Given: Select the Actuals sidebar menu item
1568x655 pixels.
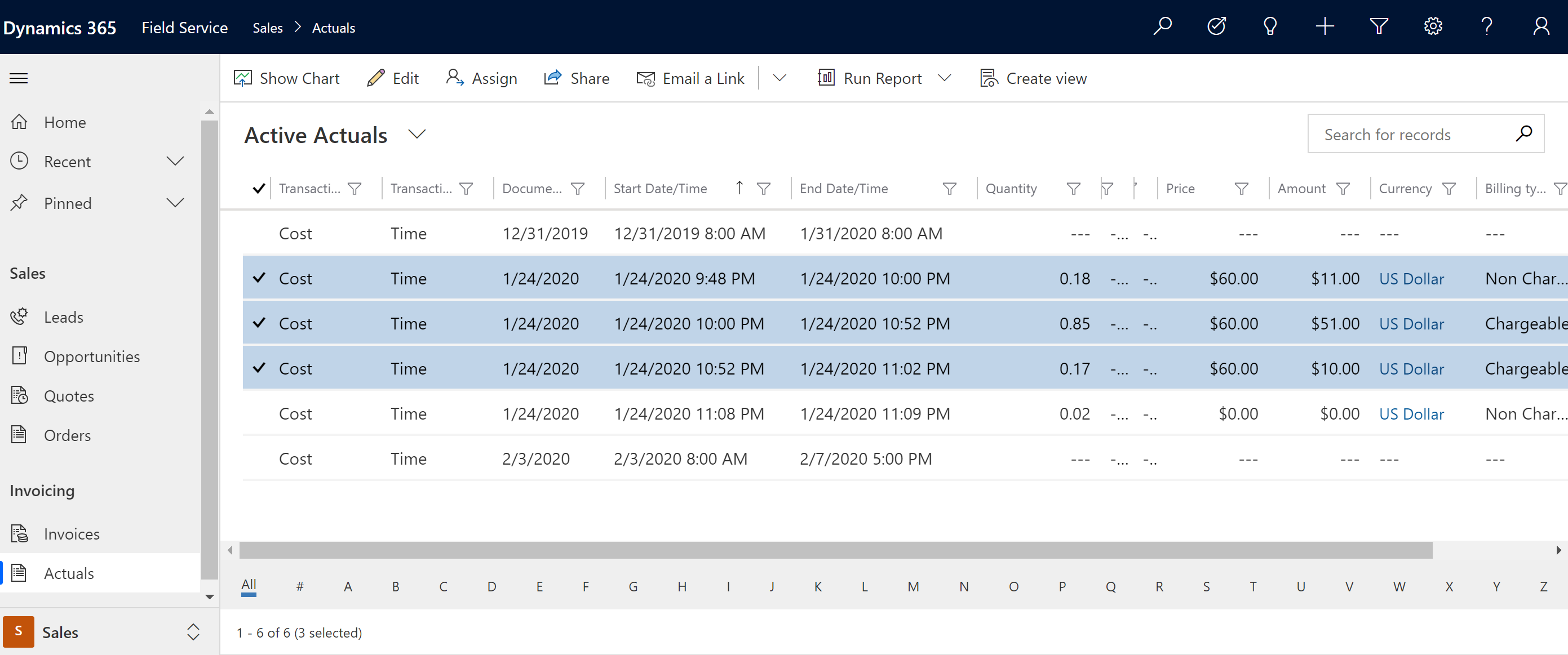Looking at the screenshot, I should click(68, 572).
